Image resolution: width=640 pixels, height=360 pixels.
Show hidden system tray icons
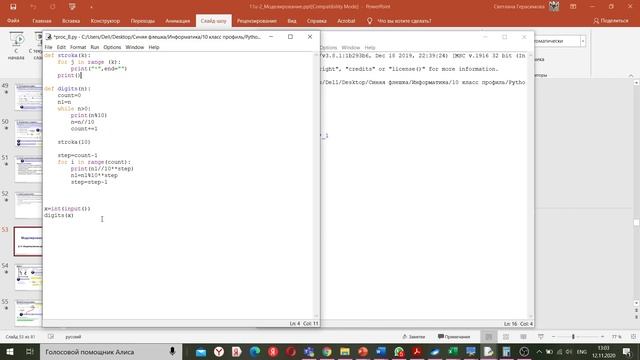click(539, 351)
